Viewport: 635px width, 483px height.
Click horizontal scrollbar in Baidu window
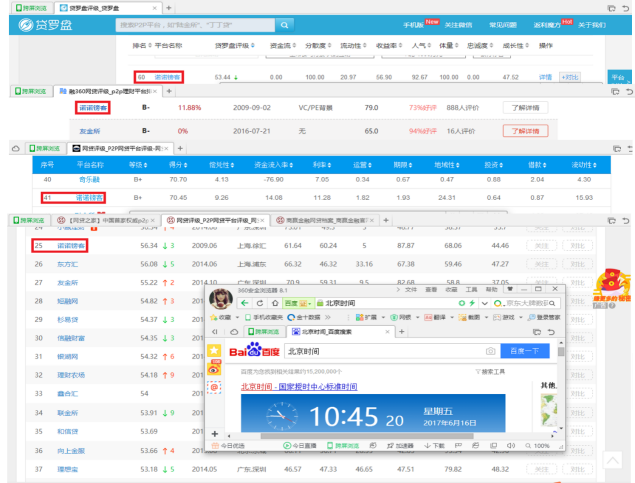pos(367,436)
